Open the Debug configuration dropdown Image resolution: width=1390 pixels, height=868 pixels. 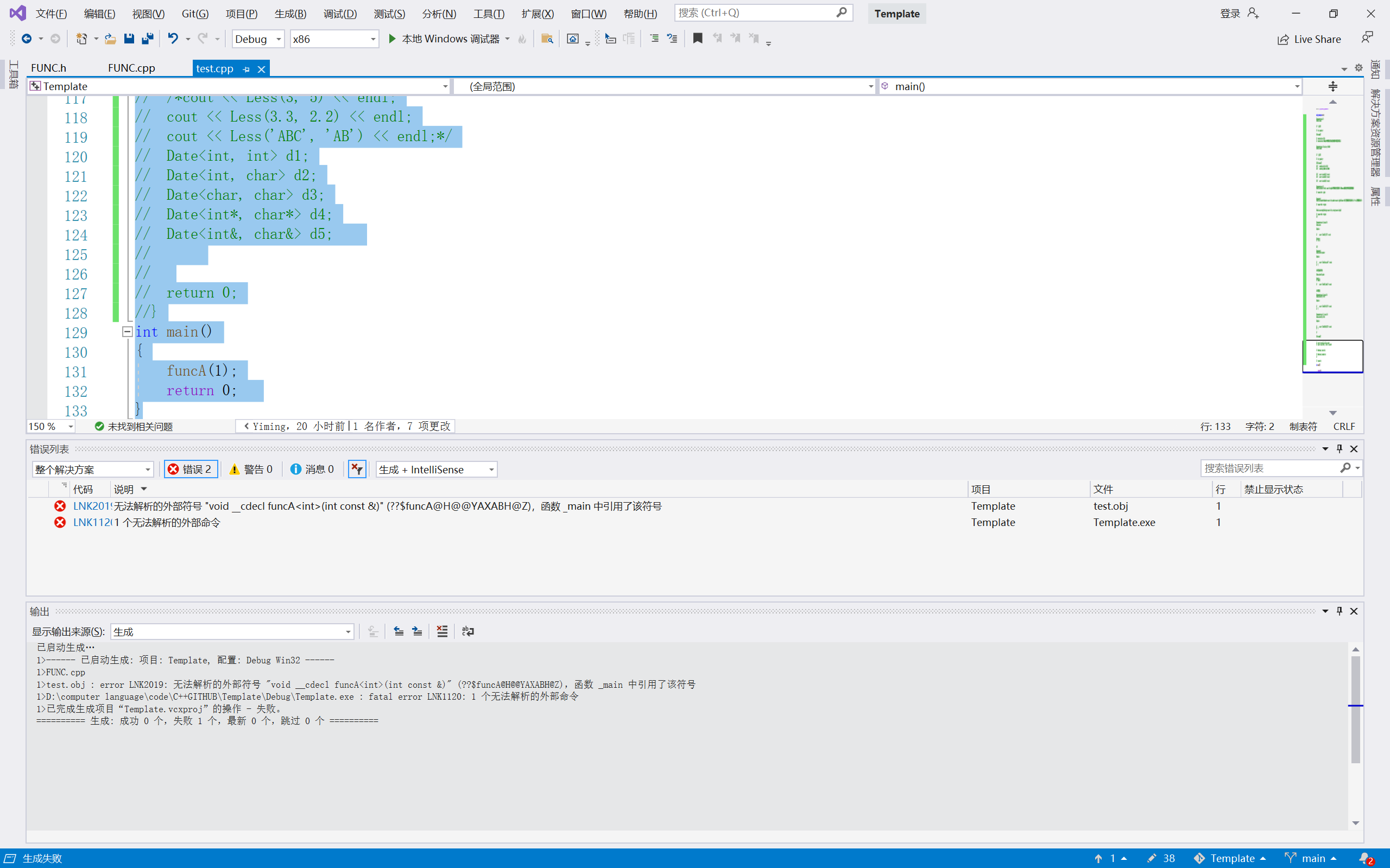click(258, 39)
